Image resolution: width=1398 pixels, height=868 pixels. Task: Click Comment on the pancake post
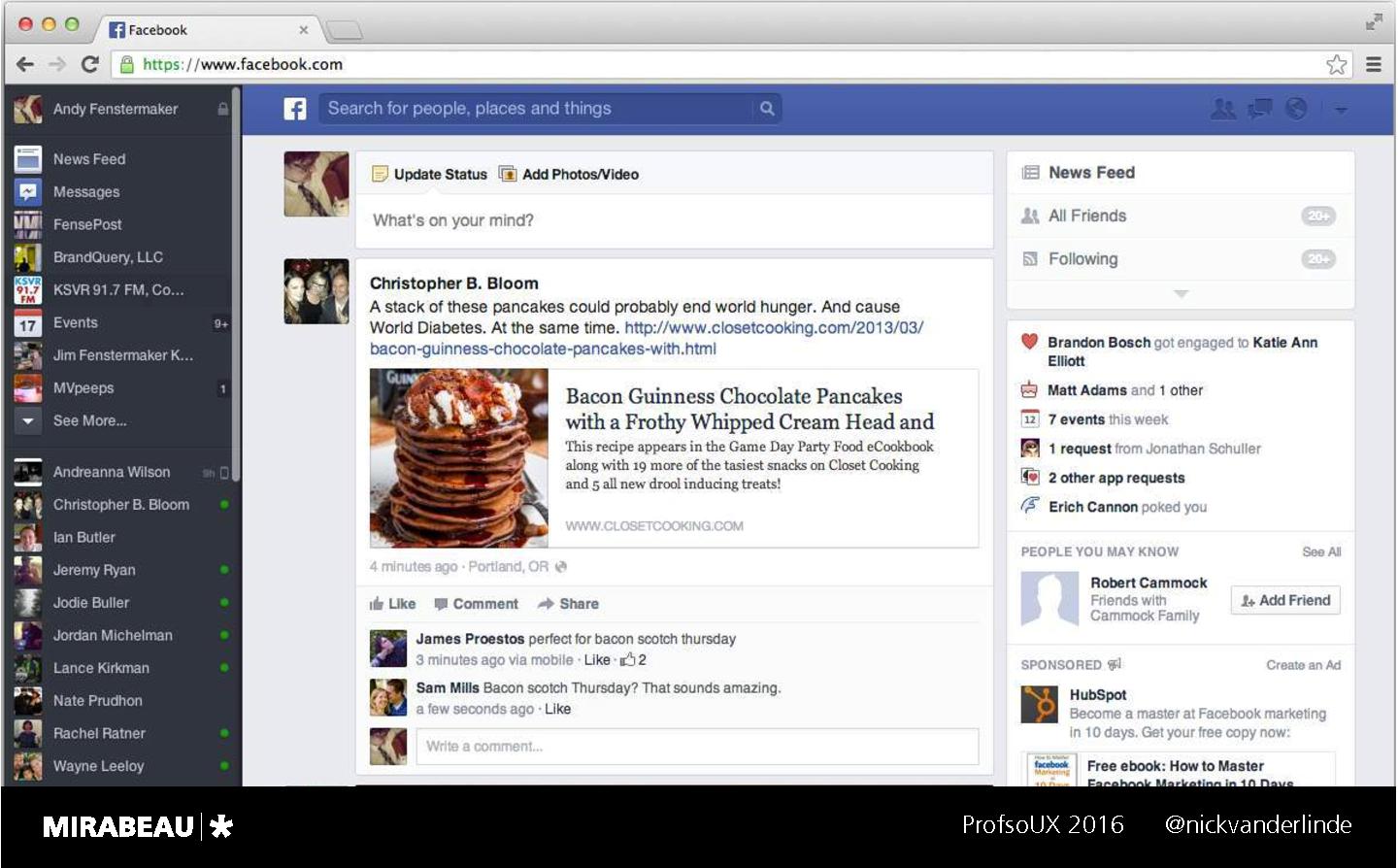pos(476,604)
